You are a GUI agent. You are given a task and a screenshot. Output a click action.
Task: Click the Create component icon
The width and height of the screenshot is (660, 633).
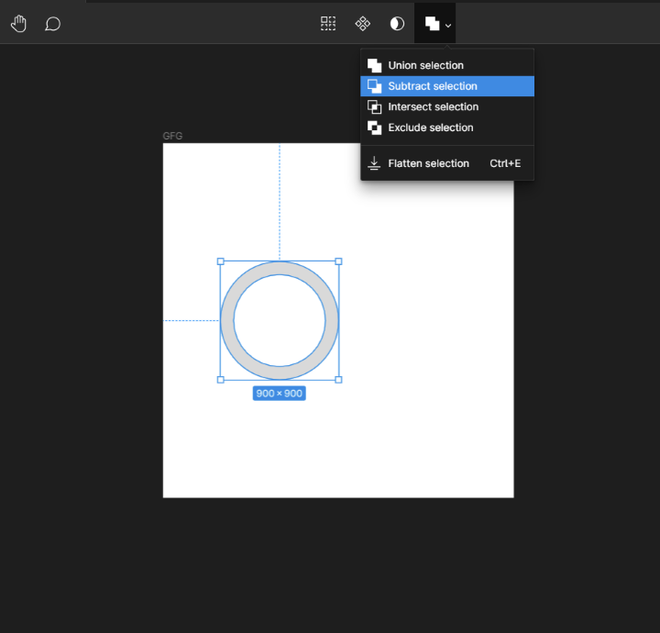point(363,23)
